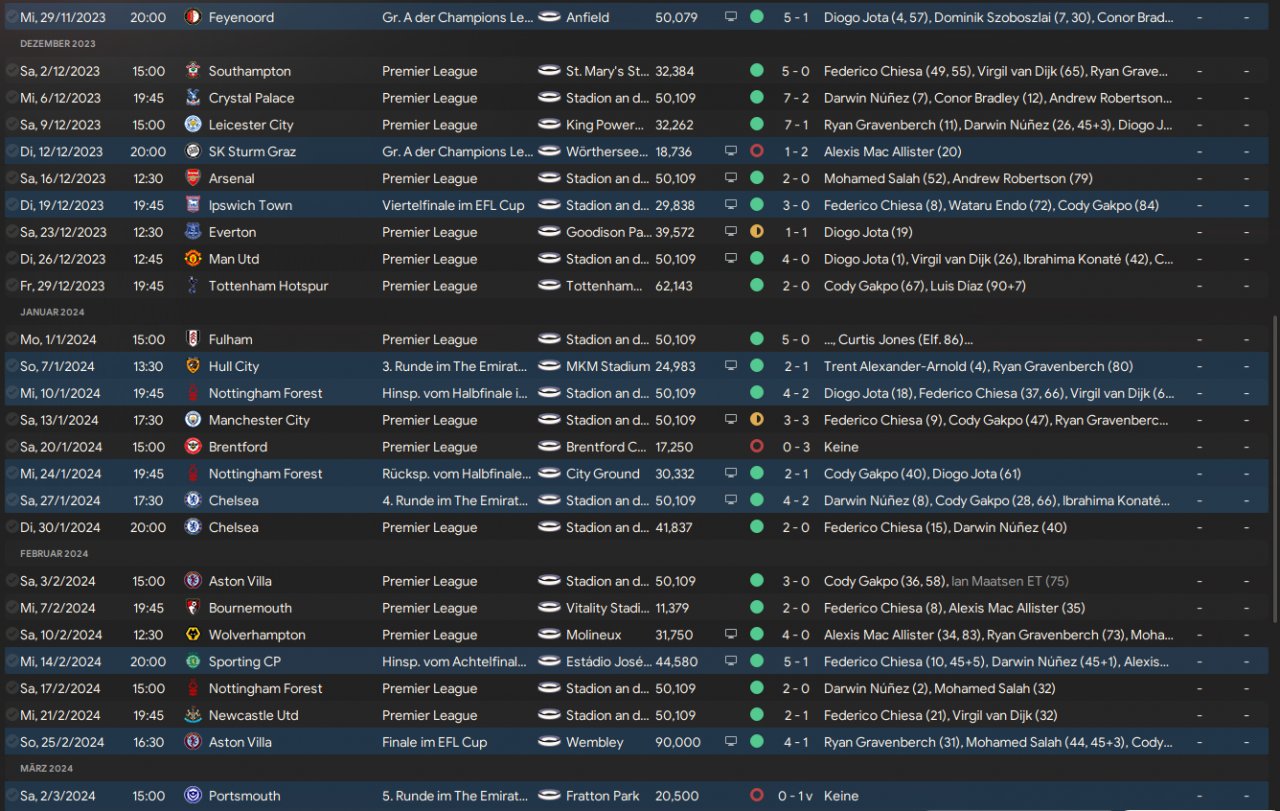Click the yellow draw indicator in the Everton row
Image resolution: width=1280 pixels, height=811 pixels.
(x=757, y=232)
